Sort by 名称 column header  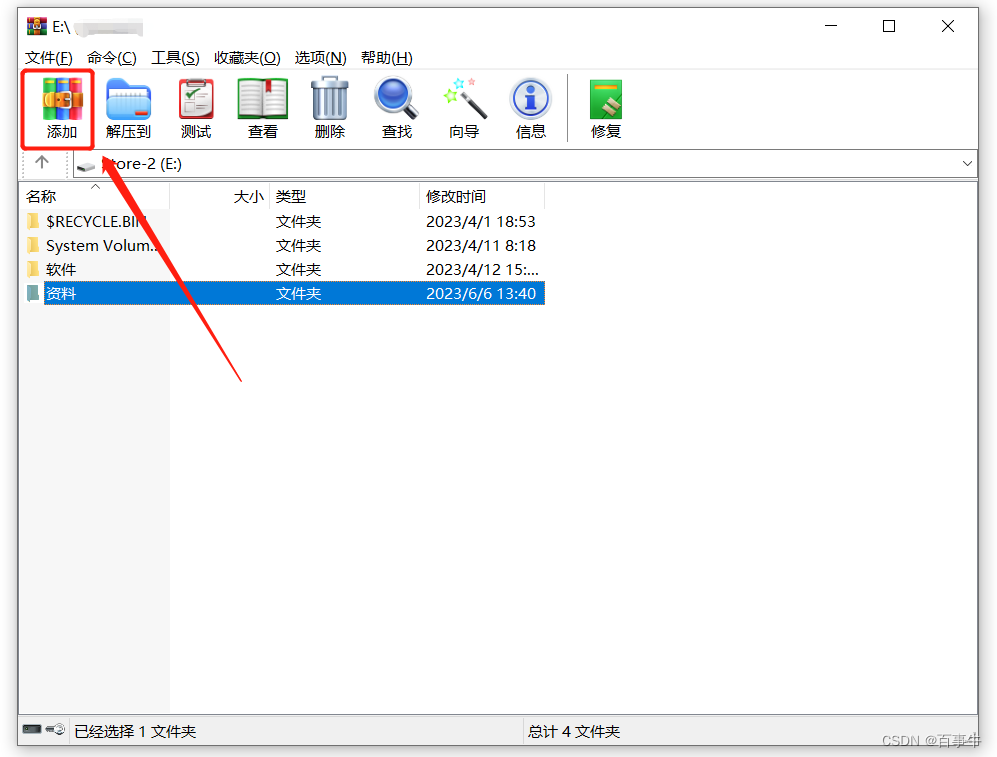[x=94, y=196]
